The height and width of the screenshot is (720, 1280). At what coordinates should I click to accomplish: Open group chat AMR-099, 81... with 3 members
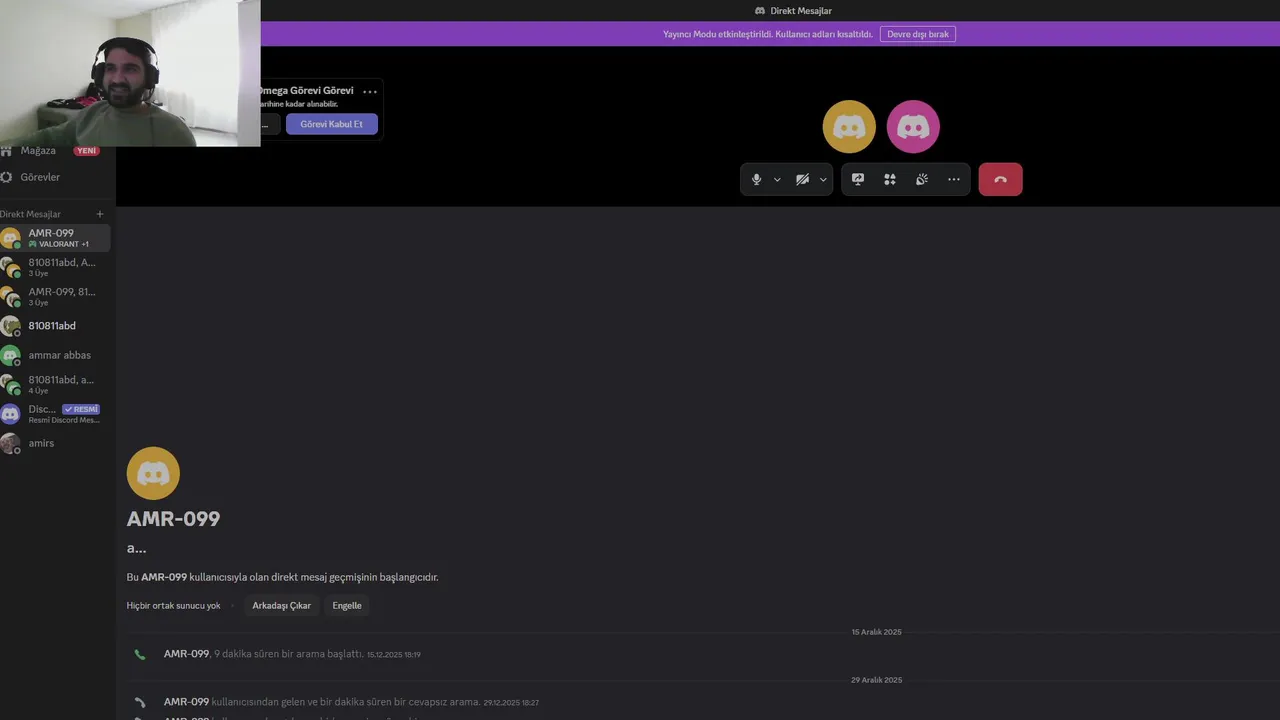click(x=55, y=296)
